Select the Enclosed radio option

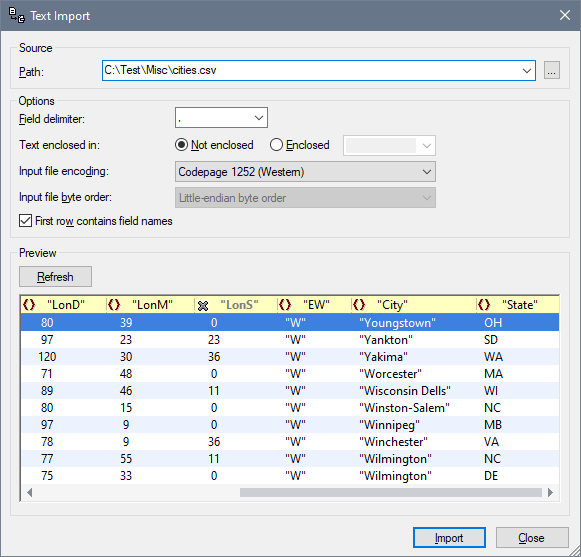pyautogui.click(x=276, y=145)
